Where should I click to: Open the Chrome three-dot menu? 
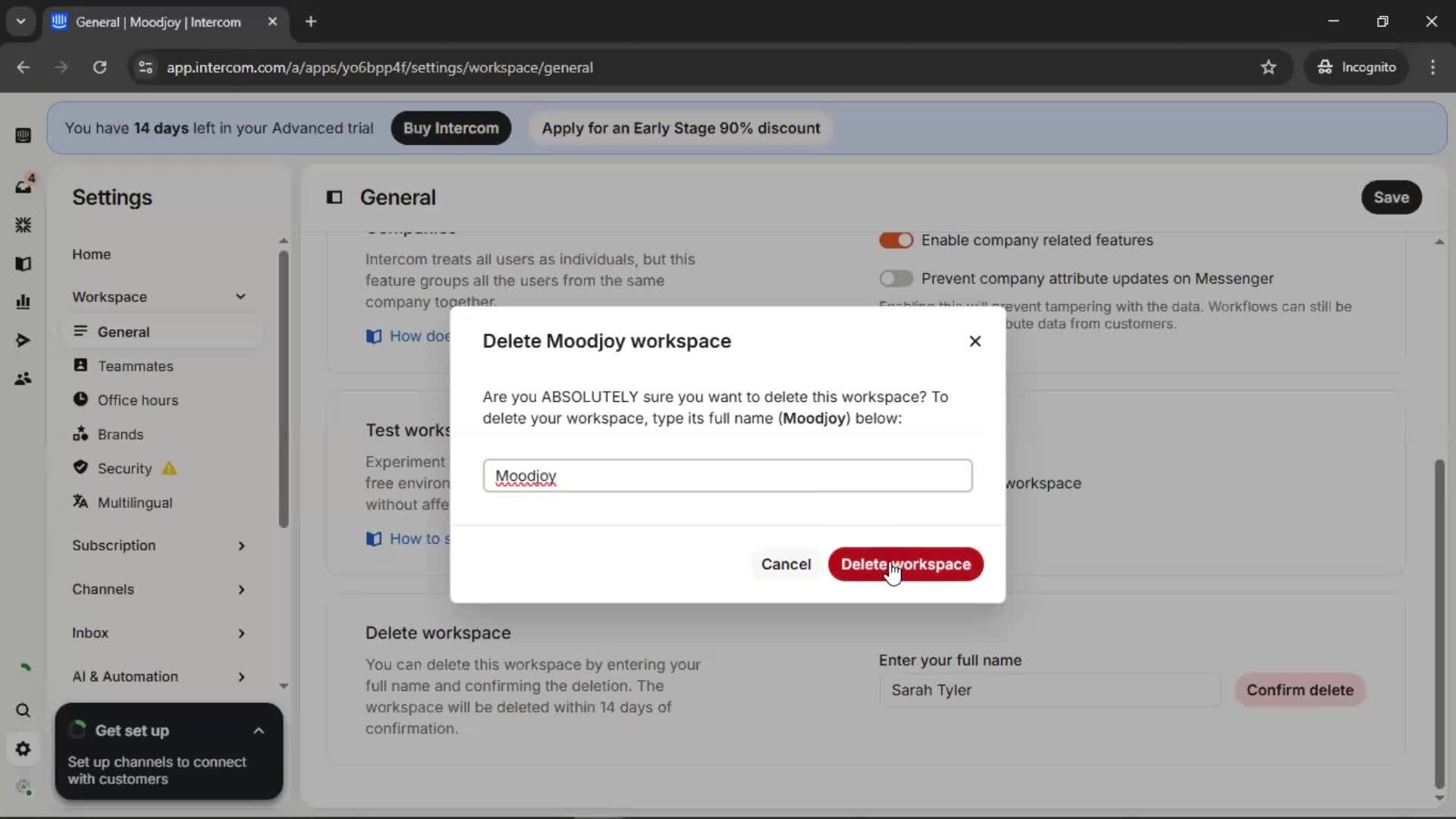pos(1432,67)
